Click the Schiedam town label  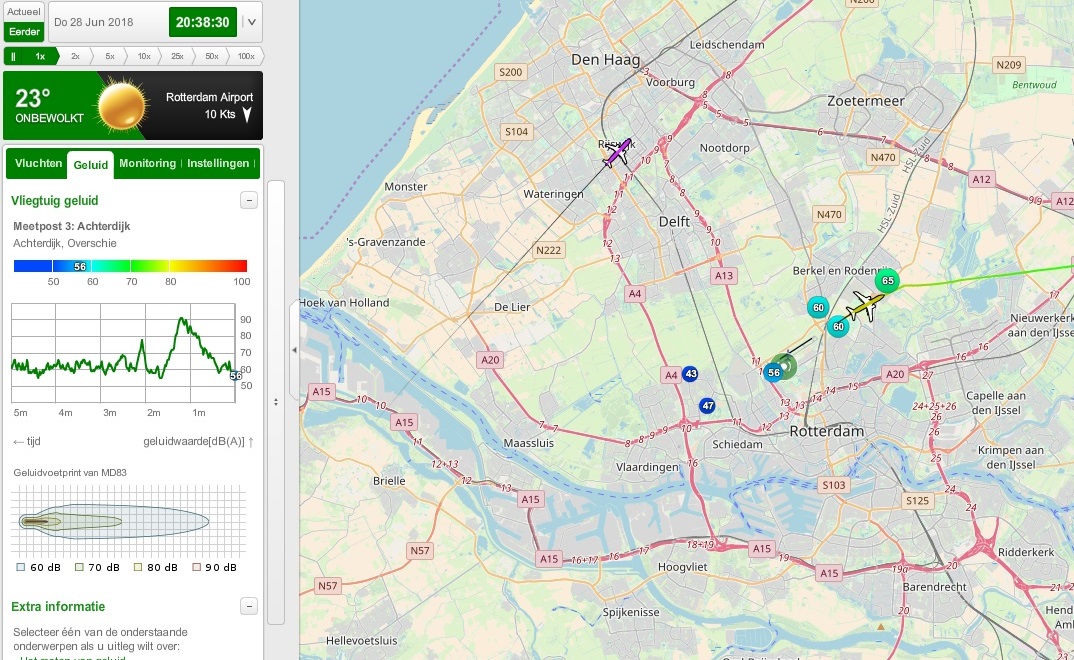click(737, 444)
